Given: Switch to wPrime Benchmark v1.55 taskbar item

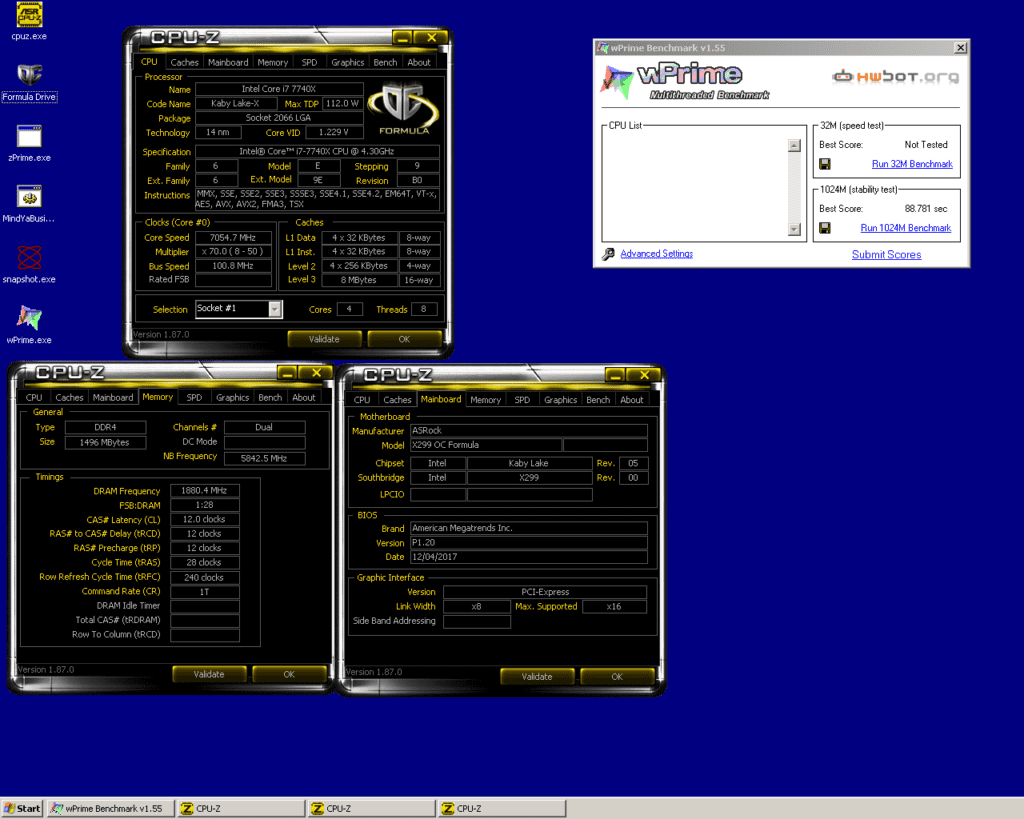Looking at the screenshot, I should pos(110,809).
